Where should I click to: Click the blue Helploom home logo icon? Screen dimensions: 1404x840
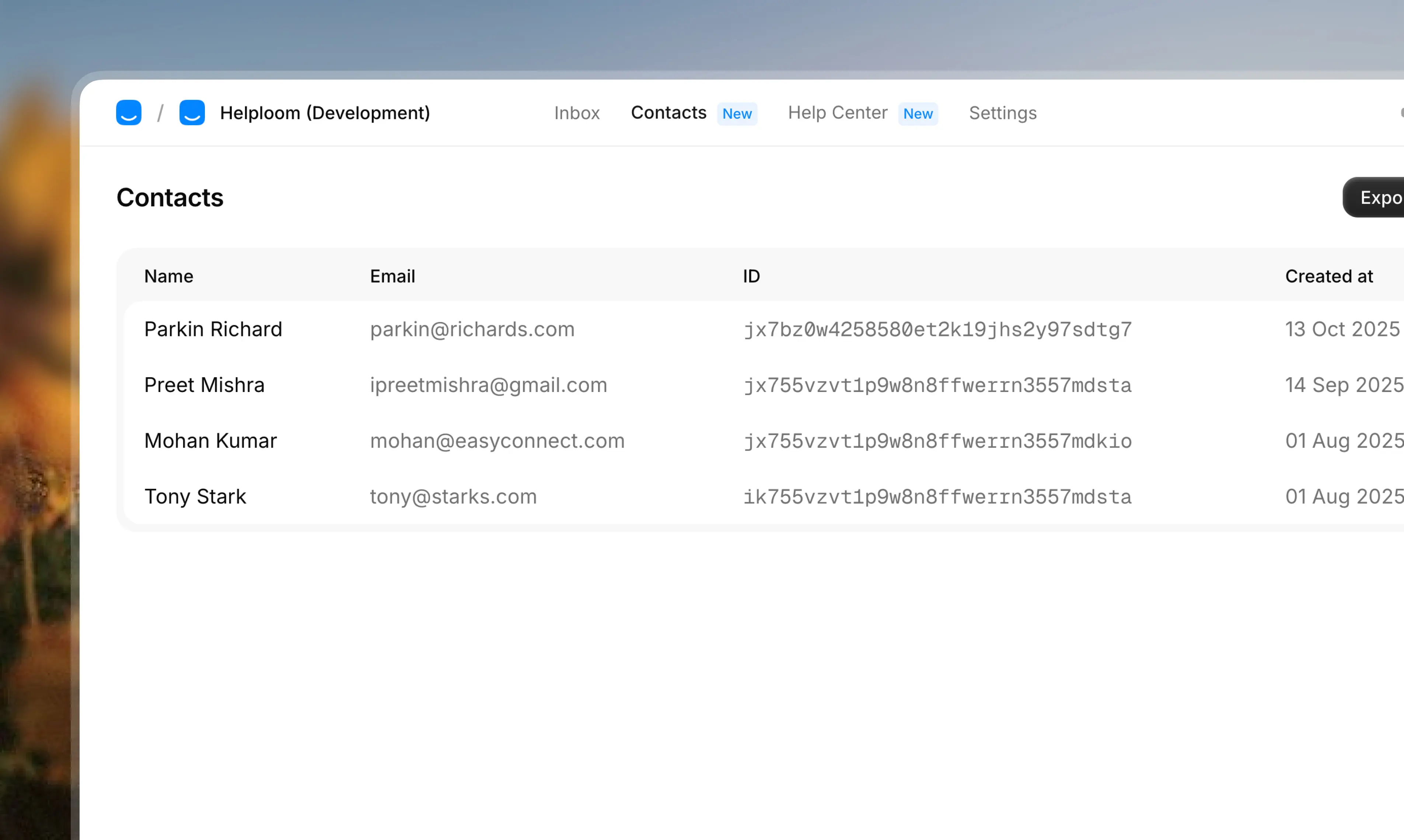[x=129, y=113]
